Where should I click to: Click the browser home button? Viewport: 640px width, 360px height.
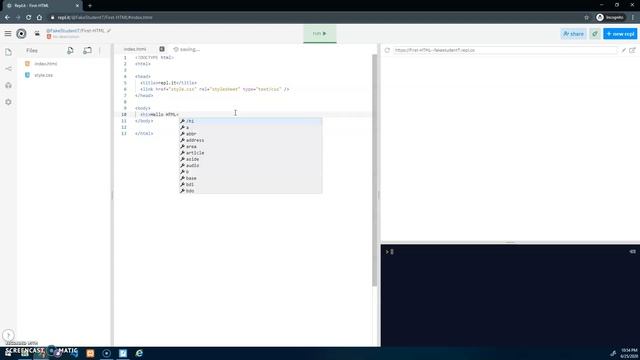[39, 18]
